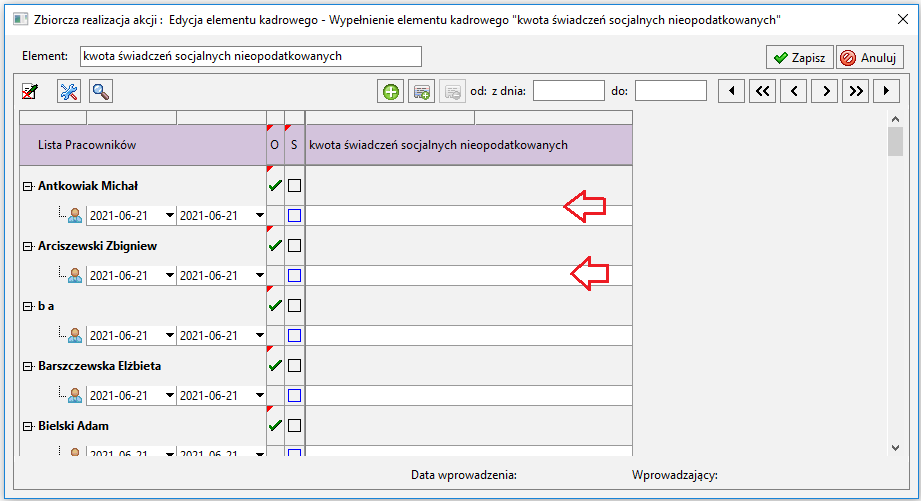
Task: Click the vertical scrollbar thumb
Action: coord(895,142)
